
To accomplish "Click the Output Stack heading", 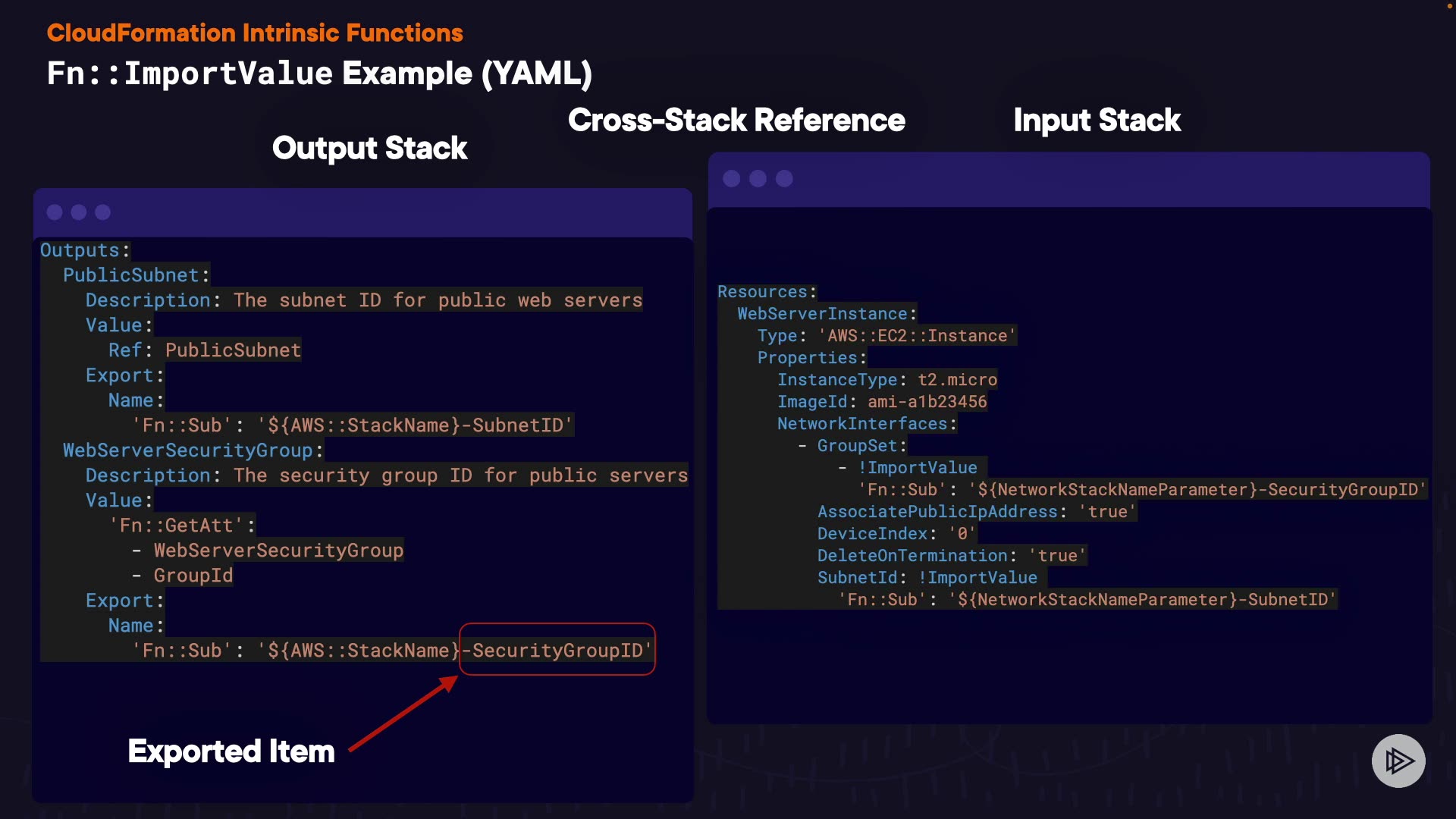I will (369, 148).
